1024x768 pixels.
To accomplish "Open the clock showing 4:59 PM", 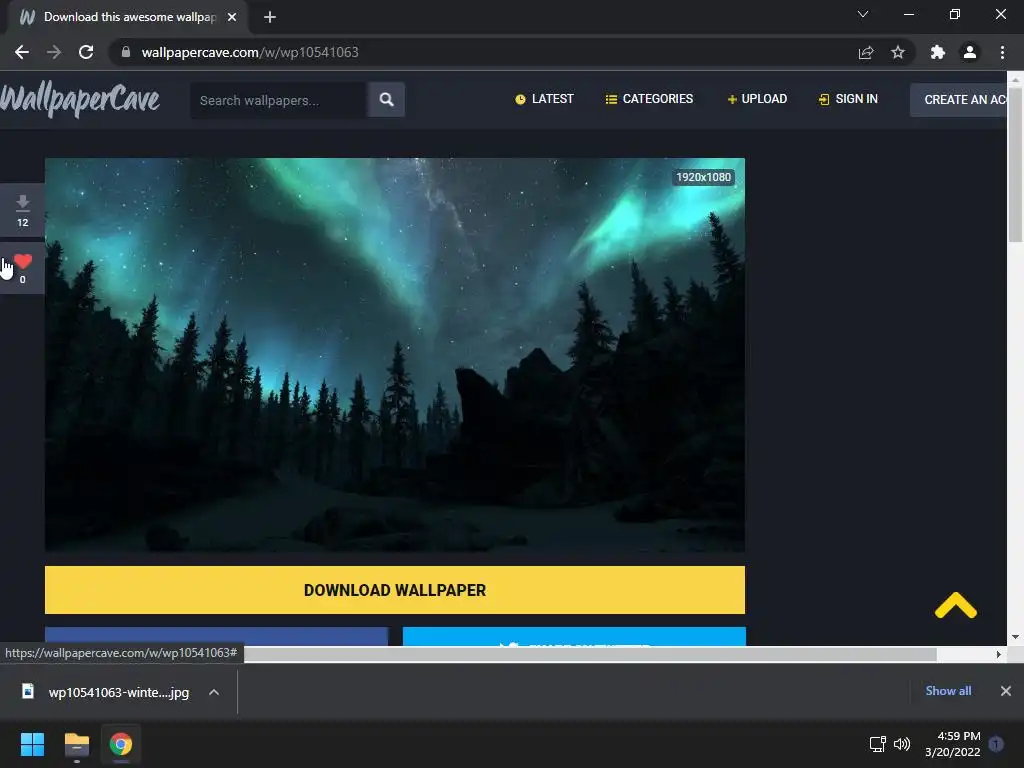I will (x=953, y=744).
